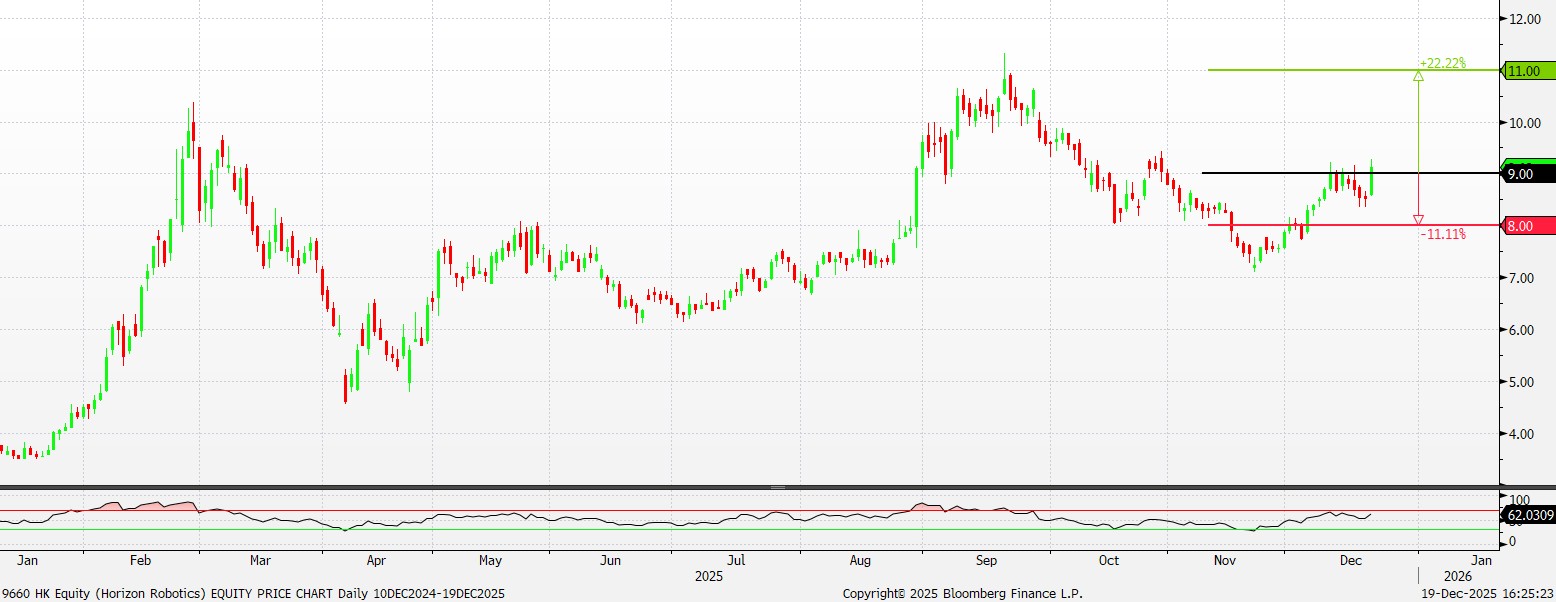Image resolution: width=1556 pixels, height=602 pixels.
Task: Click the Jul month label on the time axis
Action: [x=736, y=561]
